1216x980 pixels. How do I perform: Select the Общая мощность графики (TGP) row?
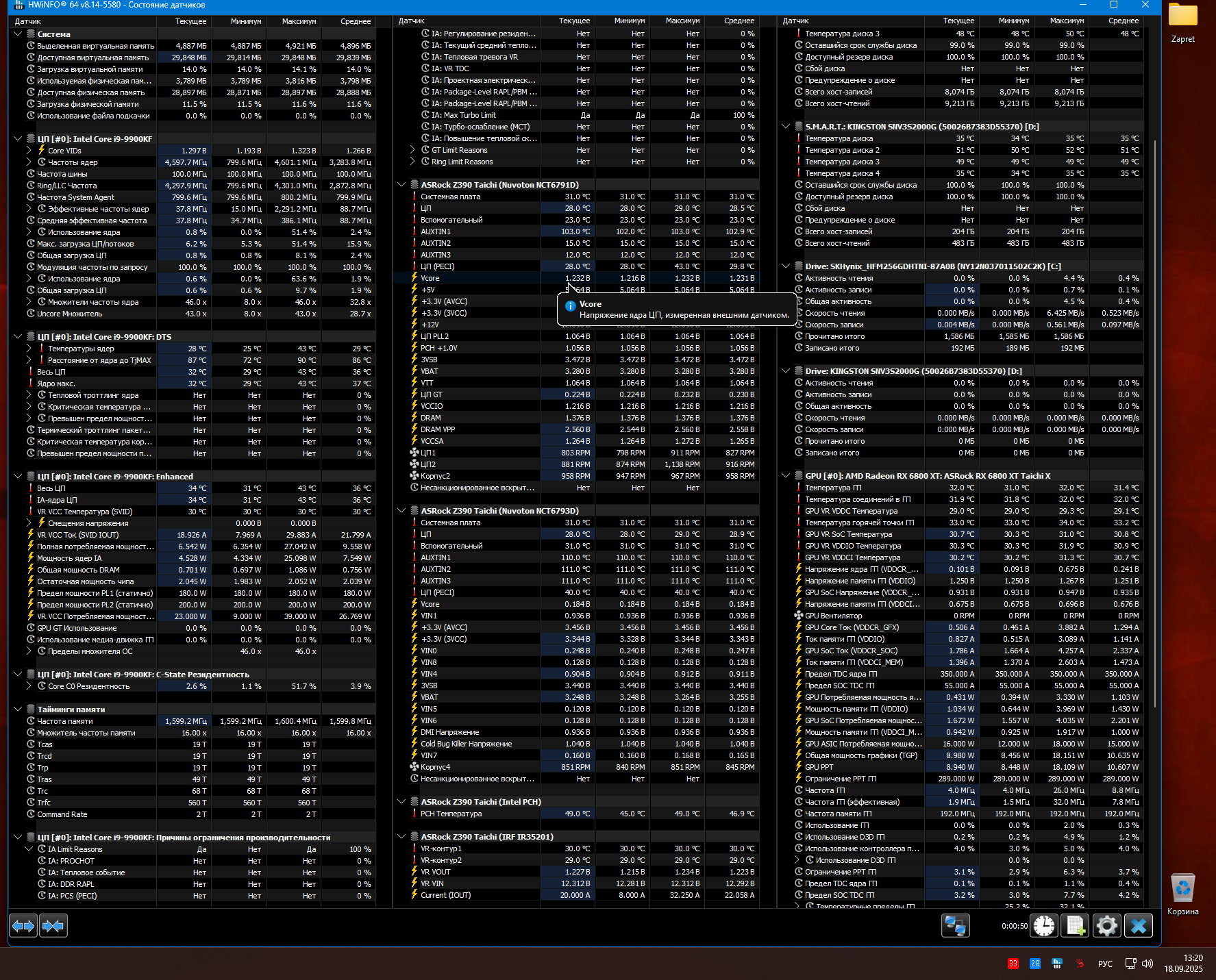[960, 755]
